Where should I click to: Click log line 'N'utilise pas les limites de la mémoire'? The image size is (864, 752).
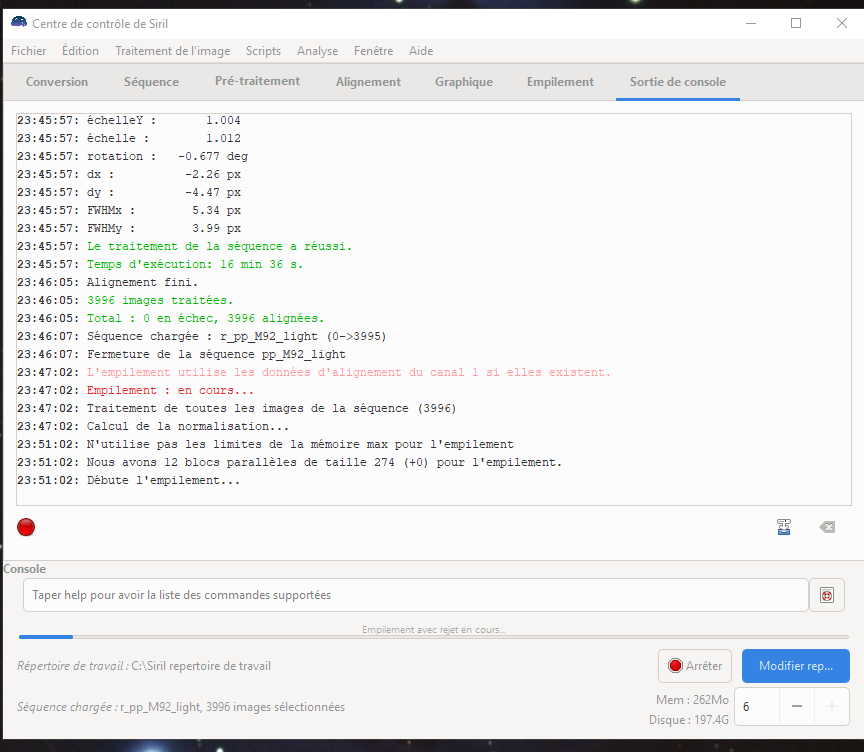300,444
